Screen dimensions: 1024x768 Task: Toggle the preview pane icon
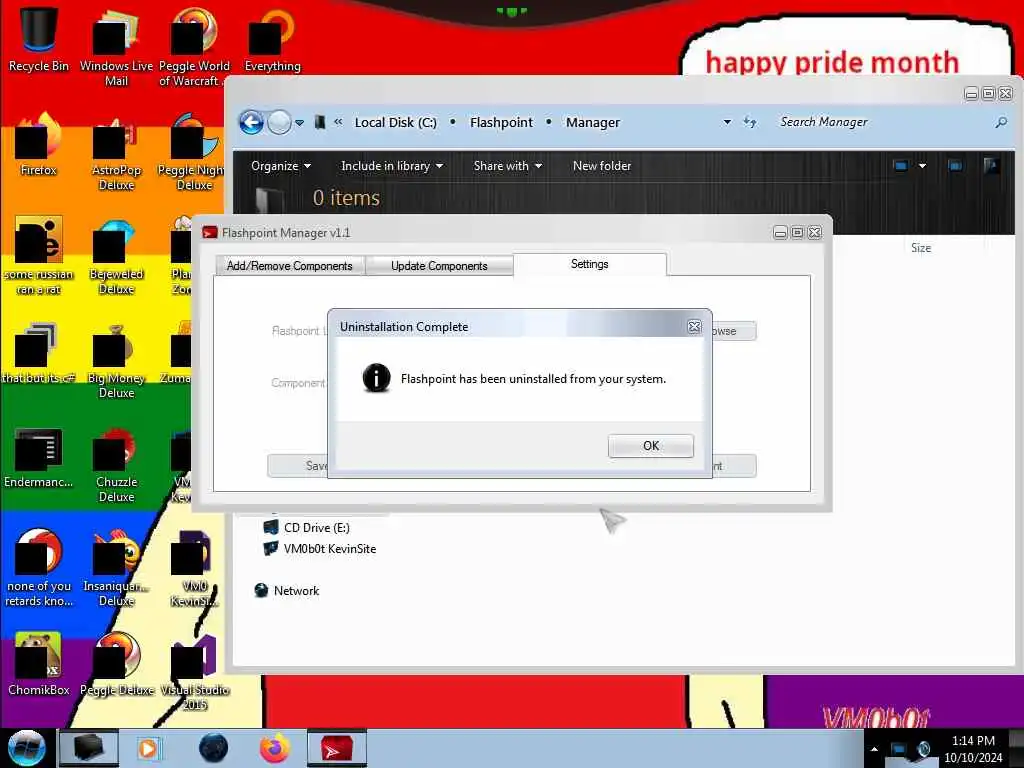coord(955,166)
